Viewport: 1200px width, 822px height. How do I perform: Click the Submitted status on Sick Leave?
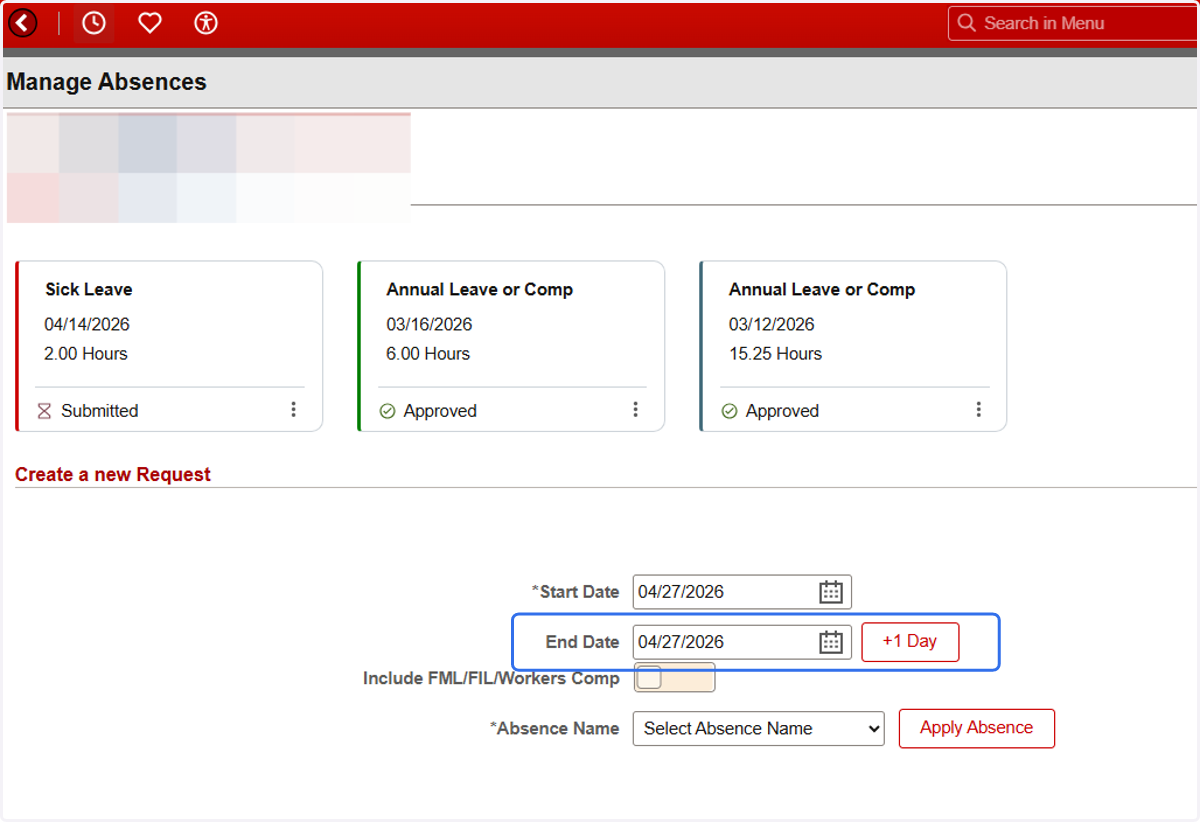pyautogui.click(x=100, y=411)
